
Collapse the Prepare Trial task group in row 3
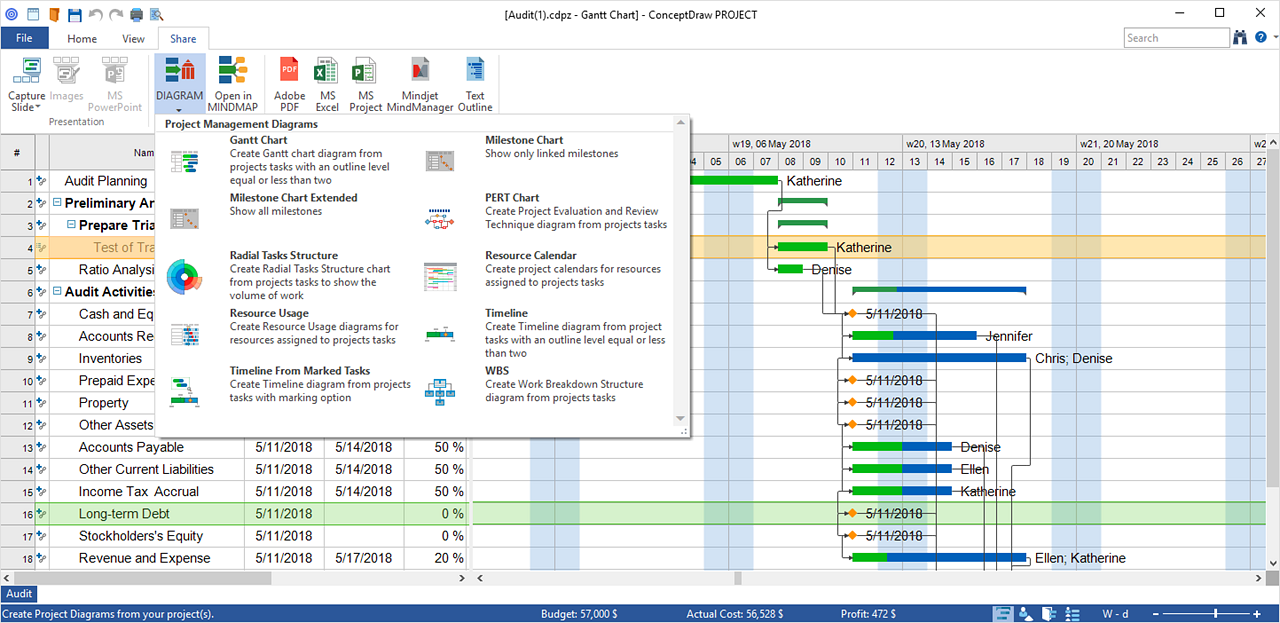pyautogui.click(x=71, y=226)
